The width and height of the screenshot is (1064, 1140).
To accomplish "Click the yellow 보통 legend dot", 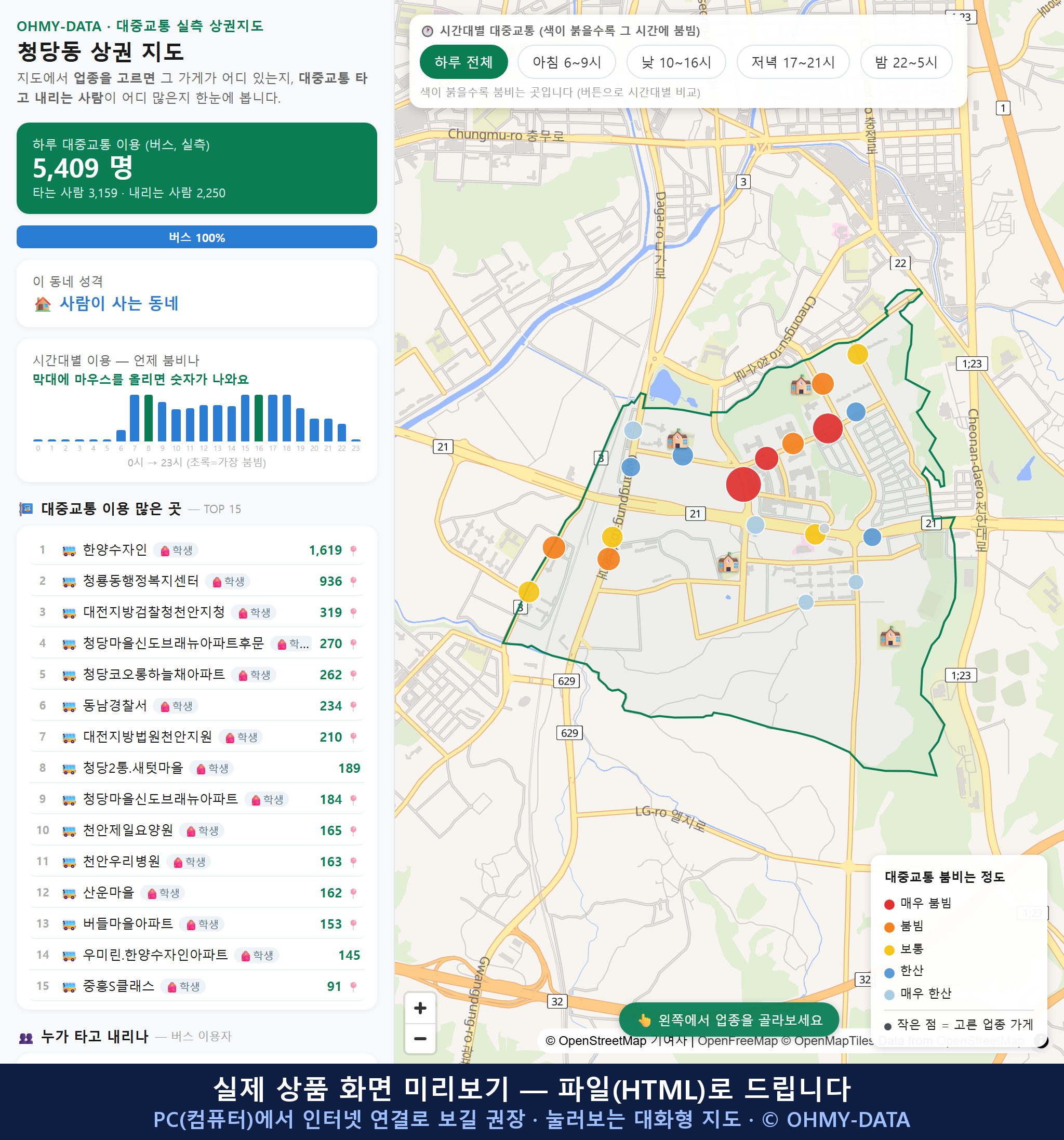I will (889, 950).
